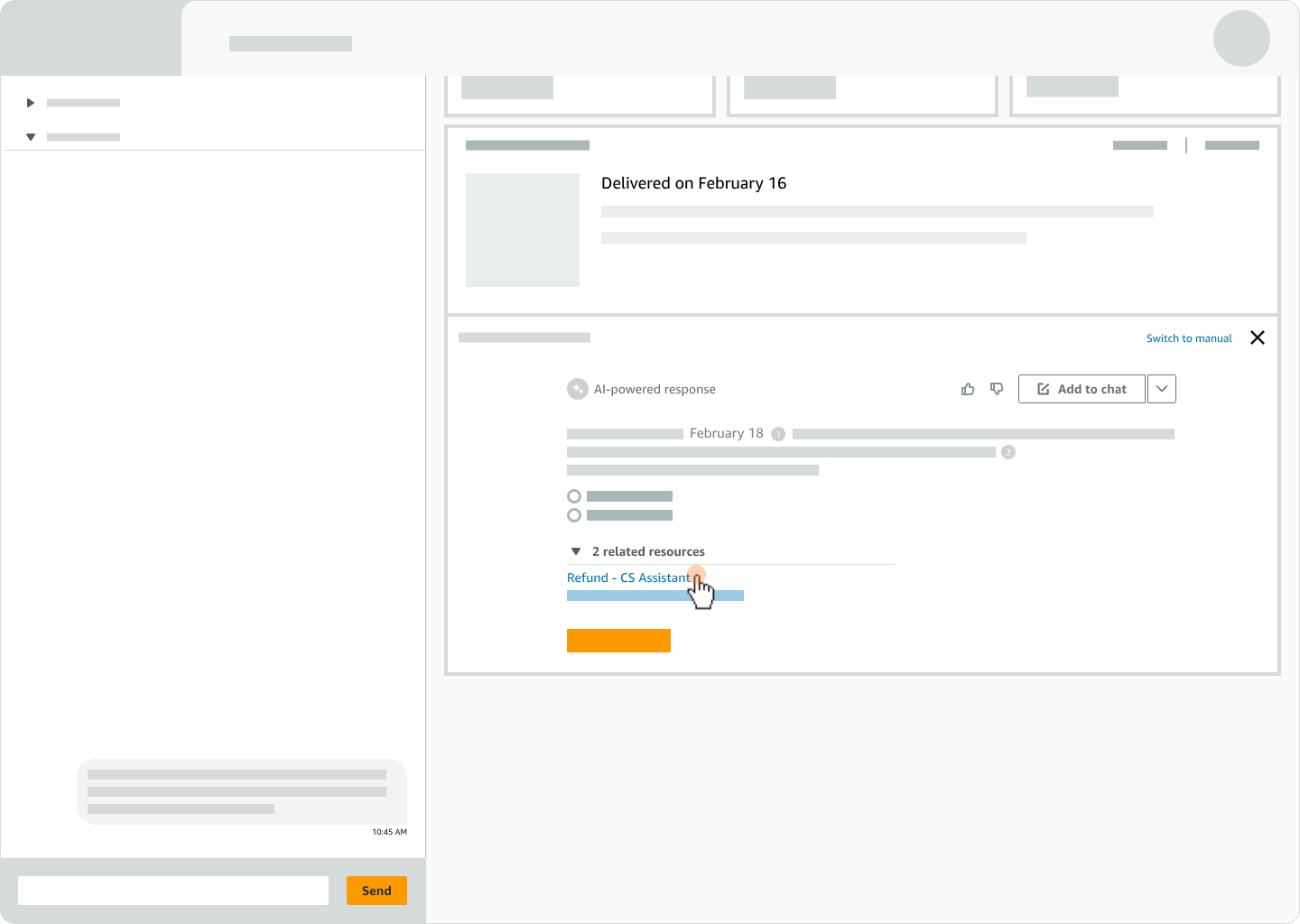Collapse the 2 related resources section
The image size is (1300, 924).
[x=576, y=551]
